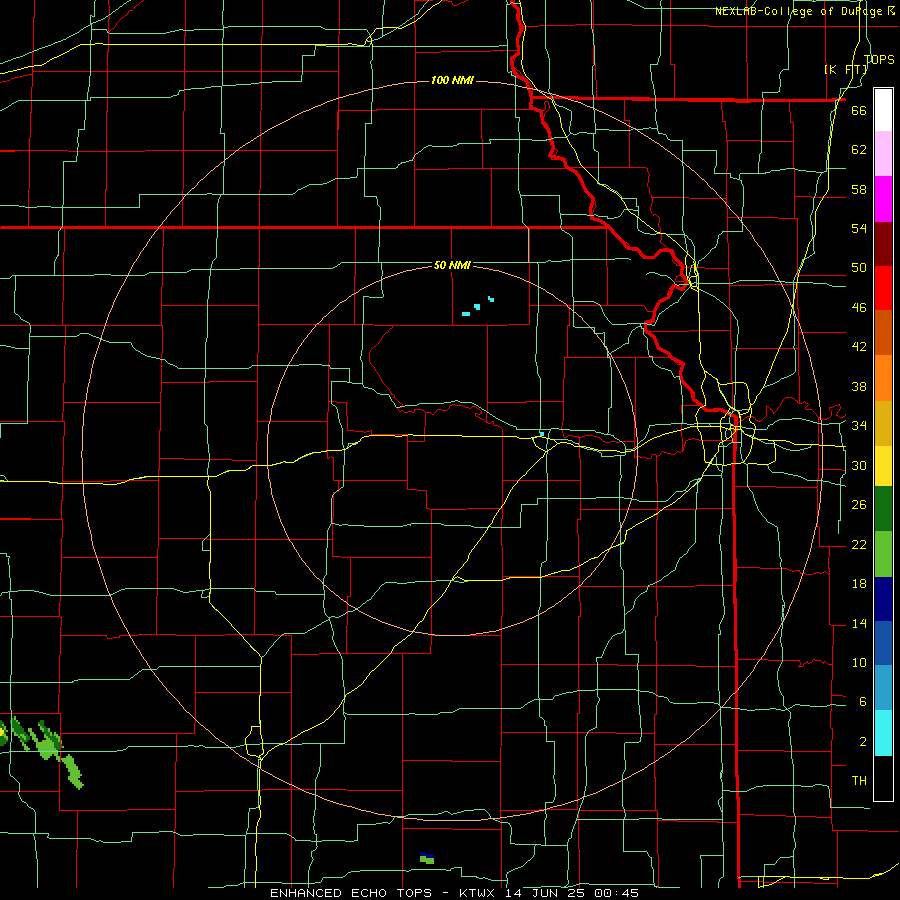Image resolution: width=900 pixels, height=900 pixels.
Task: Click the 100 NMI range ring label
Action: point(452,80)
